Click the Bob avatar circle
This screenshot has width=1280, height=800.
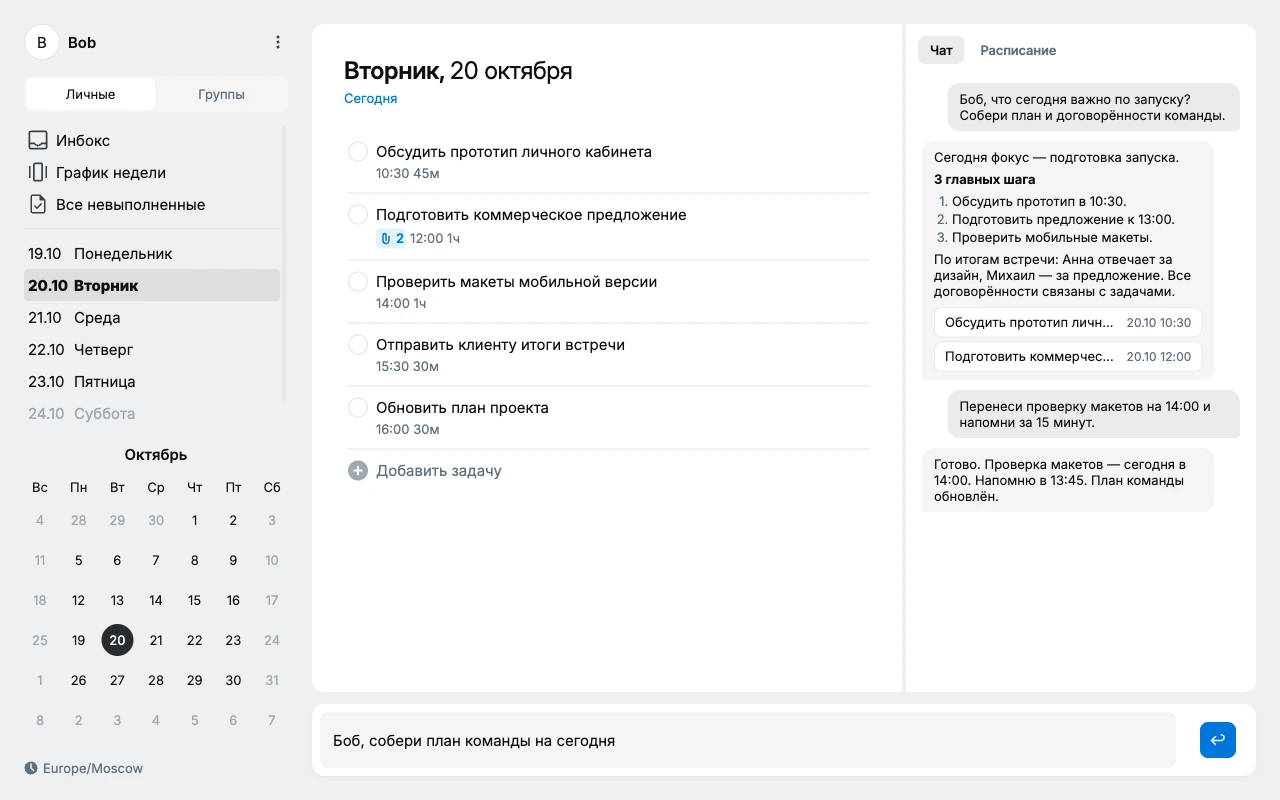(x=41, y=42)
